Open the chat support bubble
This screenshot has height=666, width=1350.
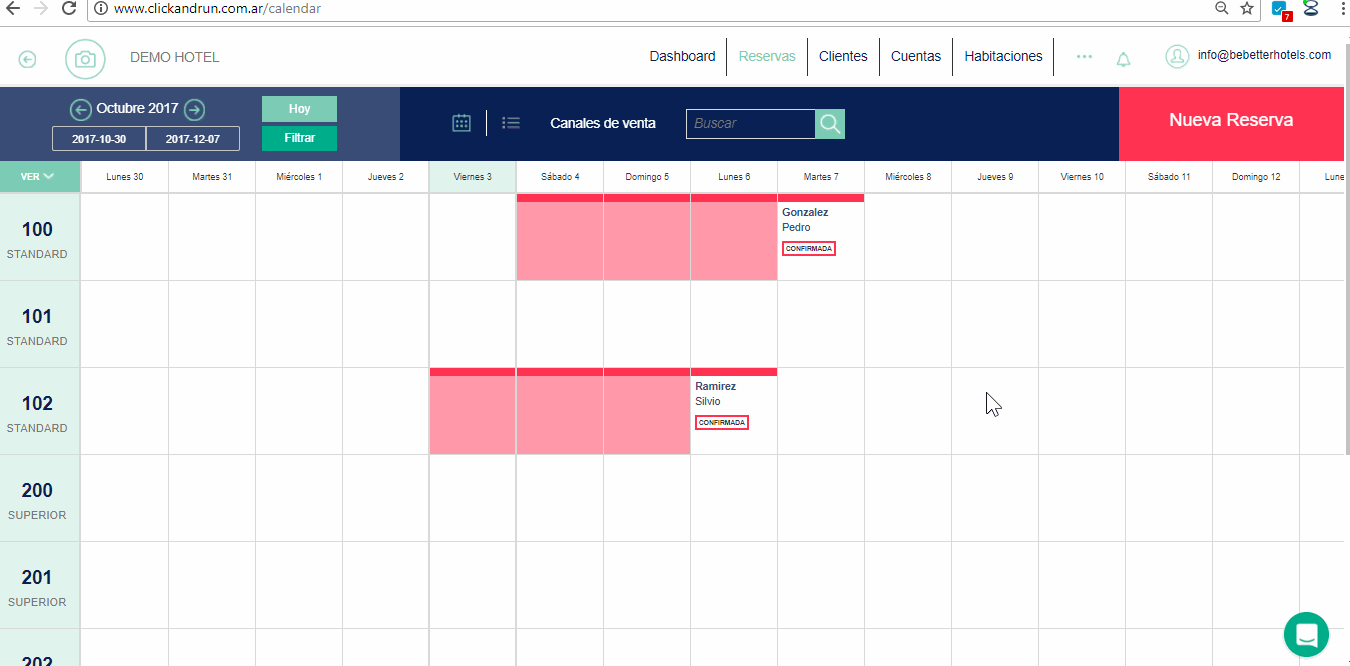coord(1306,635)
